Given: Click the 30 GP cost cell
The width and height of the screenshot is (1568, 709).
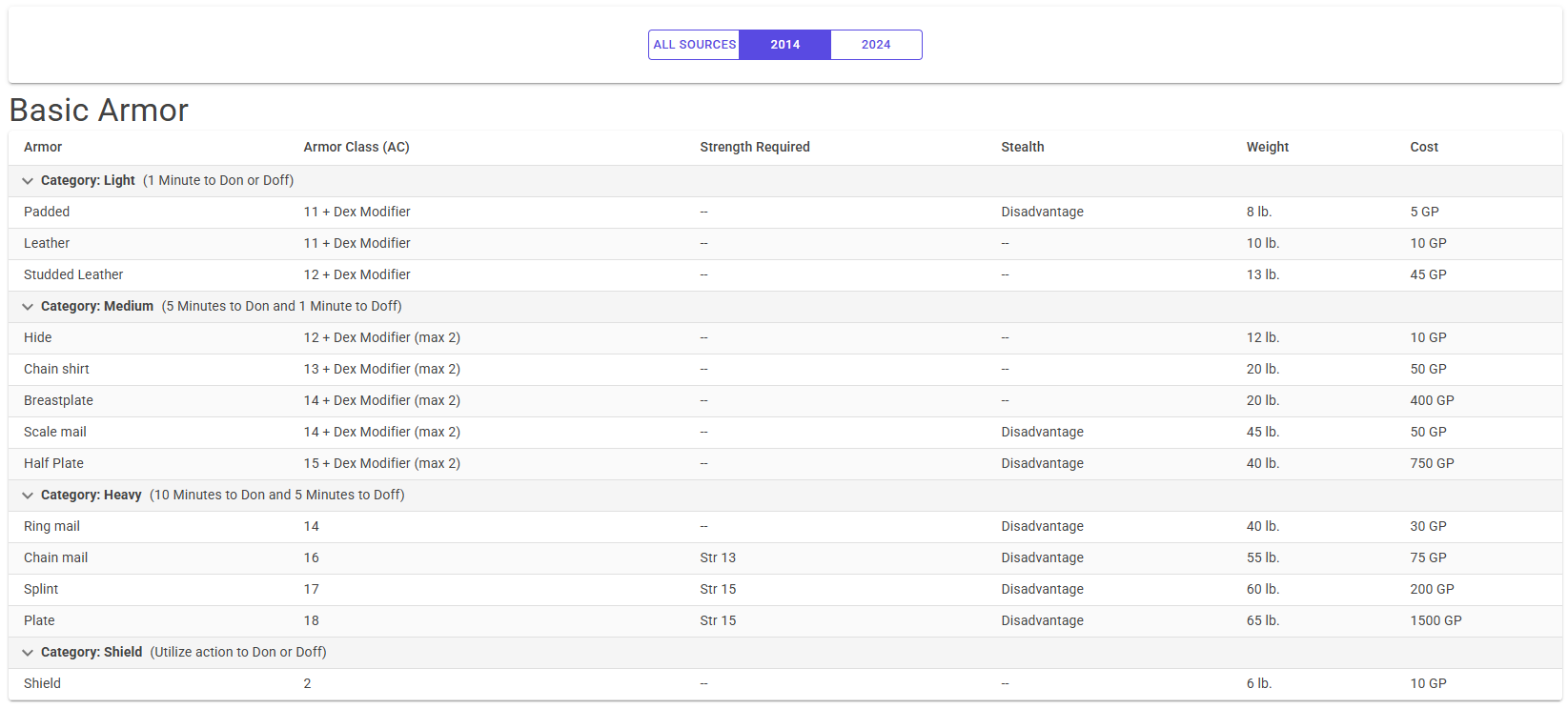Looking at the screenshot, I should click(x=1428, y=526).
